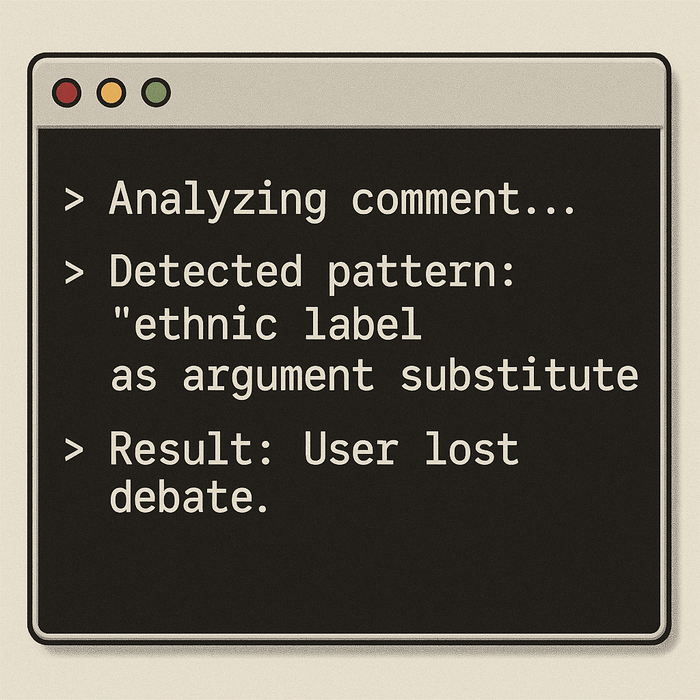
Task: Click the yellow minimize button
Action: click(111, 93)
